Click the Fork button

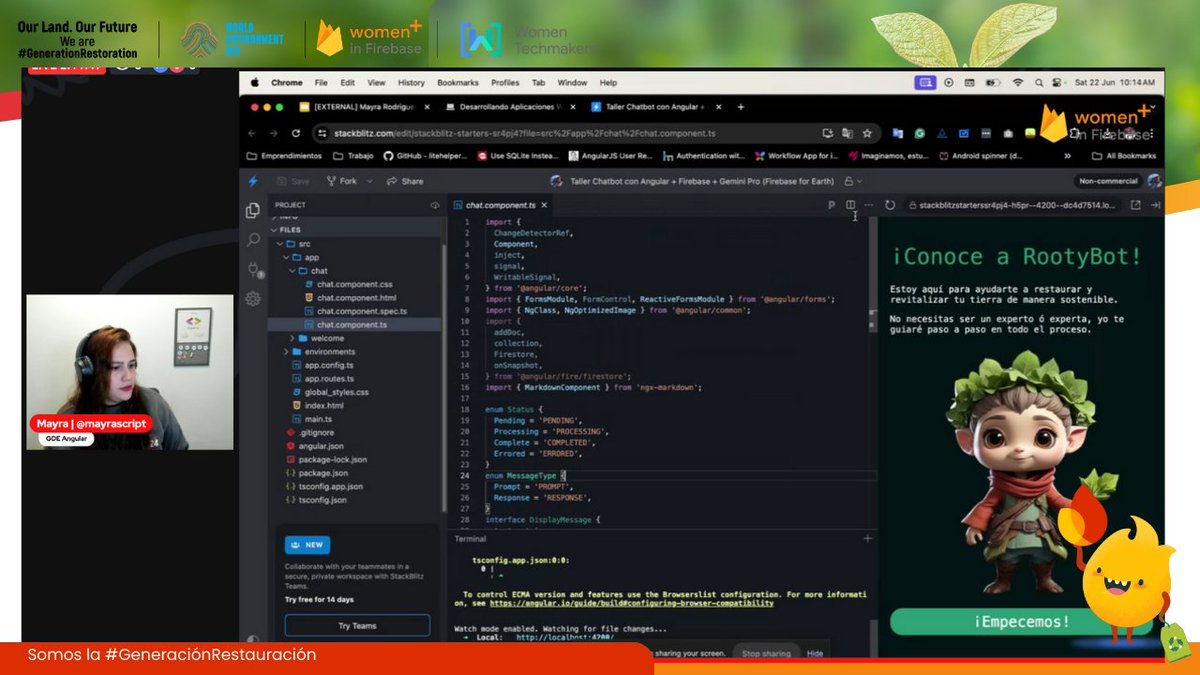(341, 181)
